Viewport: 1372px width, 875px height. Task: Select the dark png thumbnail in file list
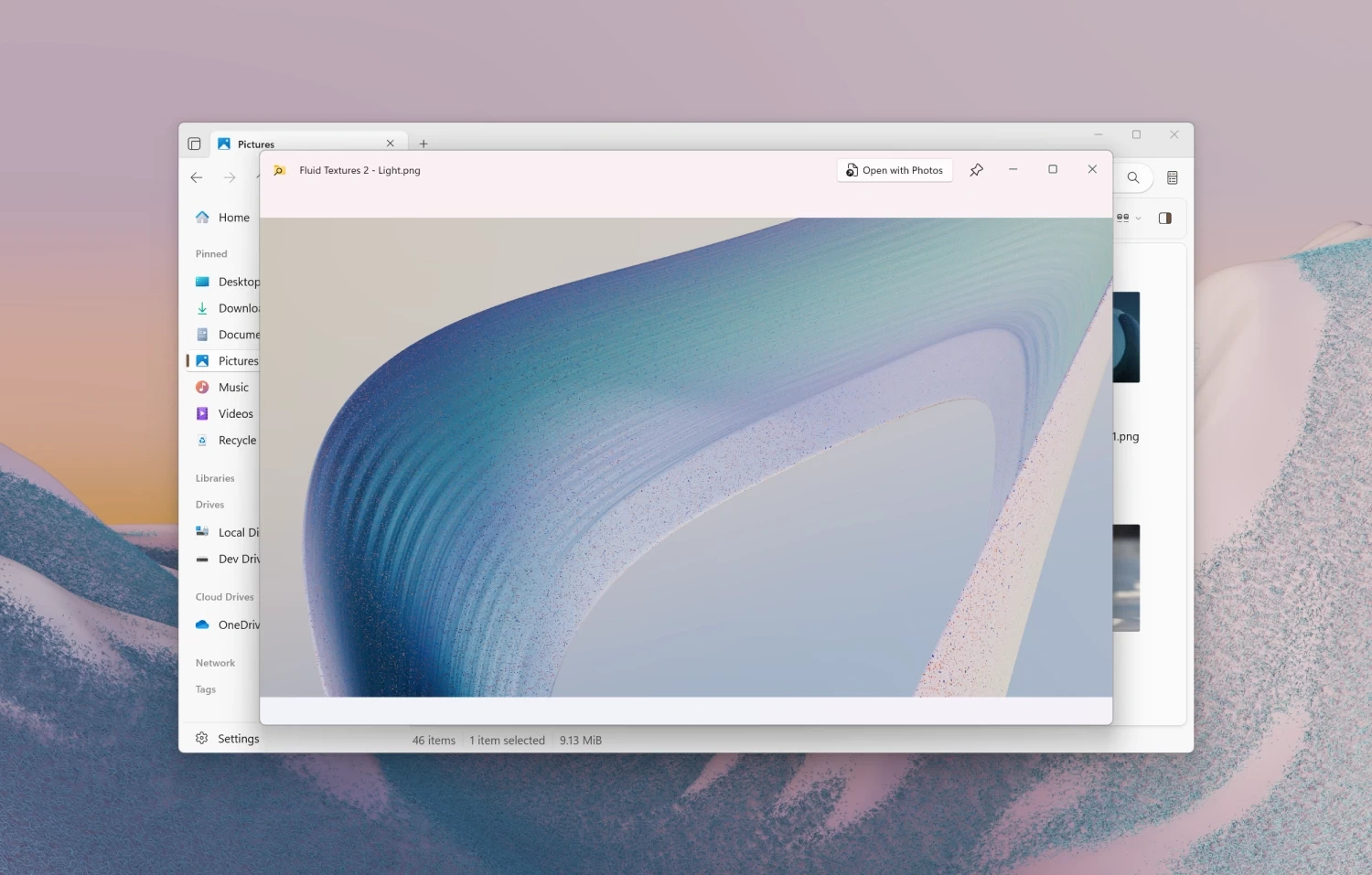pos(1126,336)
